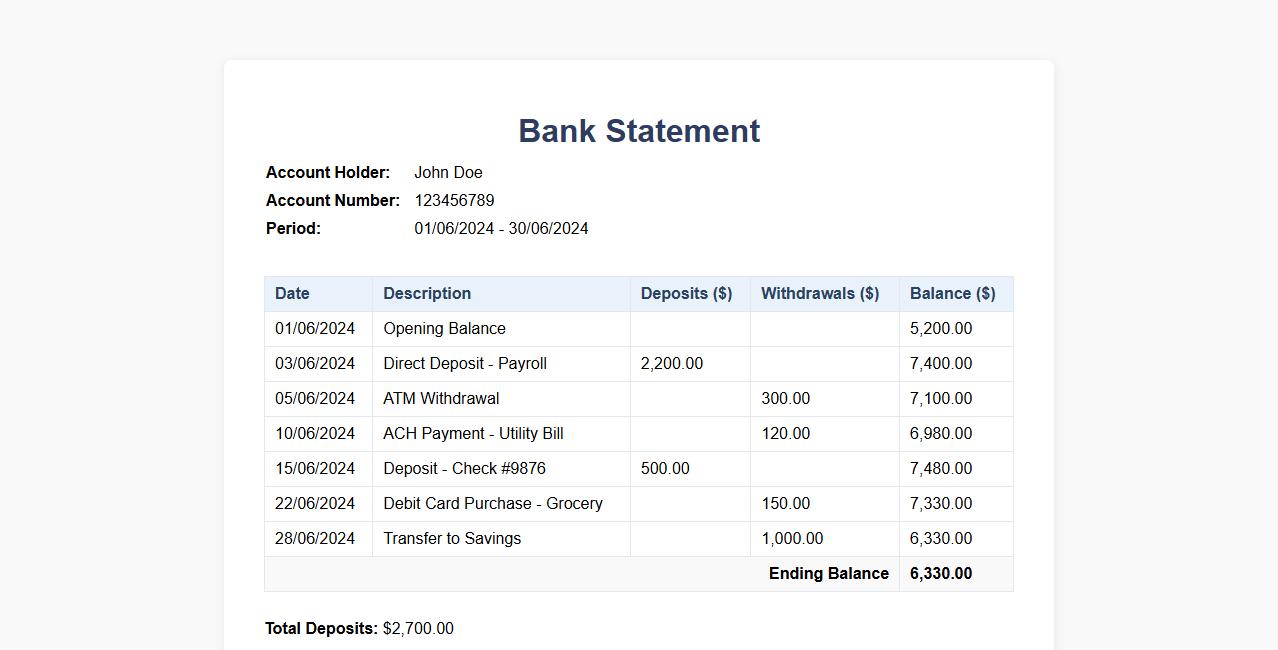
Task: Click the Bank Statement title
Action: (x=638, y=130)
